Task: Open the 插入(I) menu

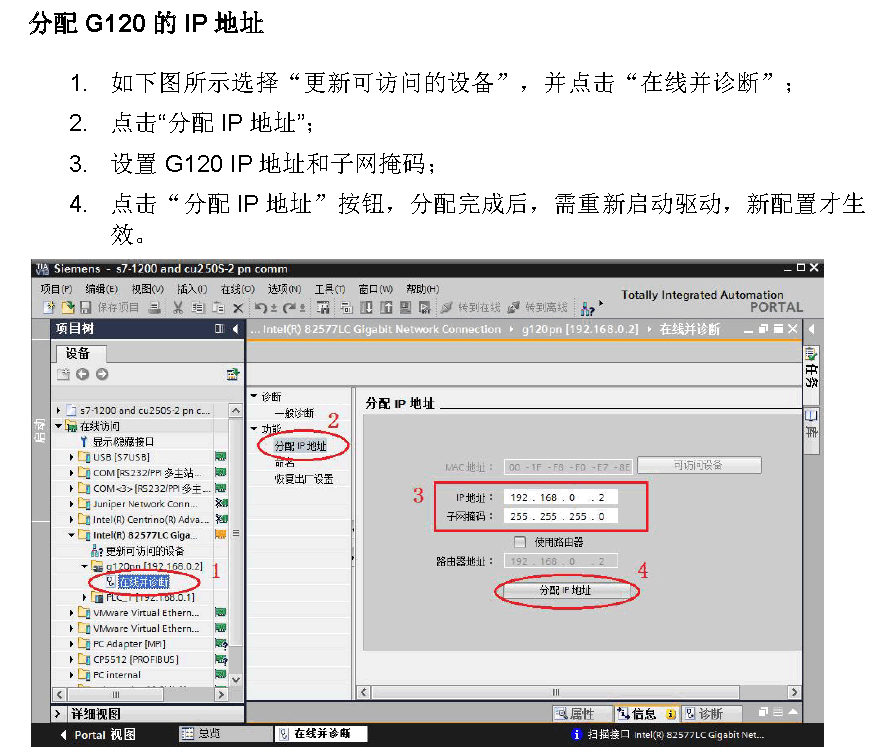Action: click(x=192, y=289)
